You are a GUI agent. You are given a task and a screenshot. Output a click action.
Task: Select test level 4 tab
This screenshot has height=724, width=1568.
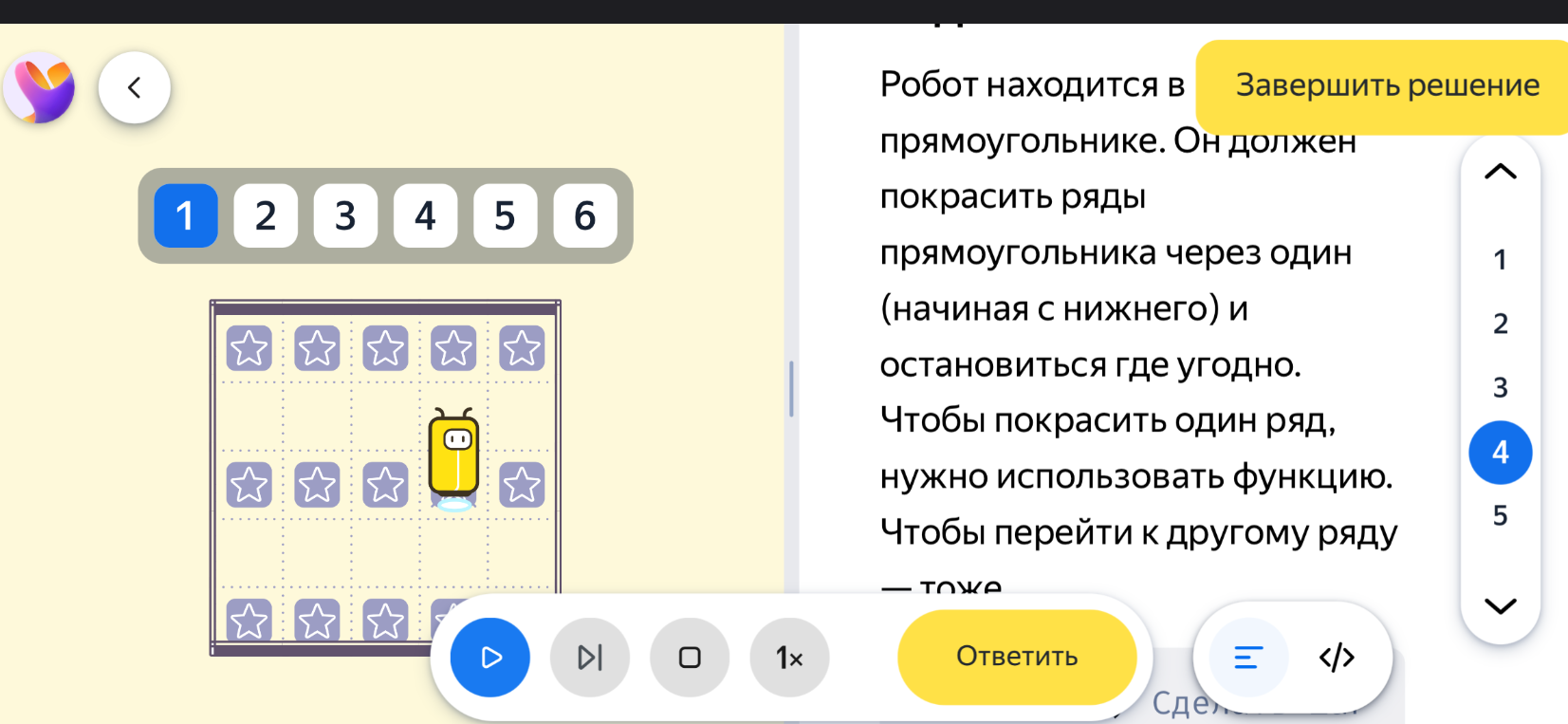pyautogui.click(x=425, y=215)
